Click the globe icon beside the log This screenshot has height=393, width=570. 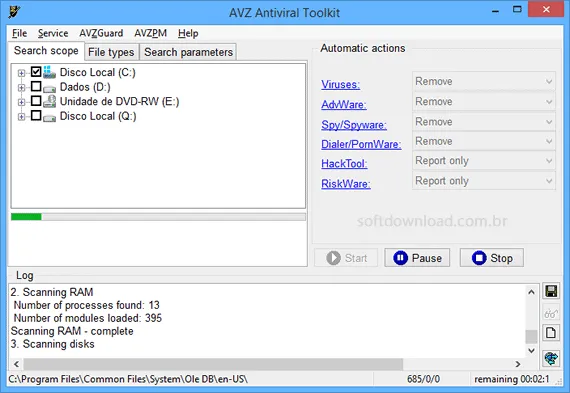coord(551,358)
